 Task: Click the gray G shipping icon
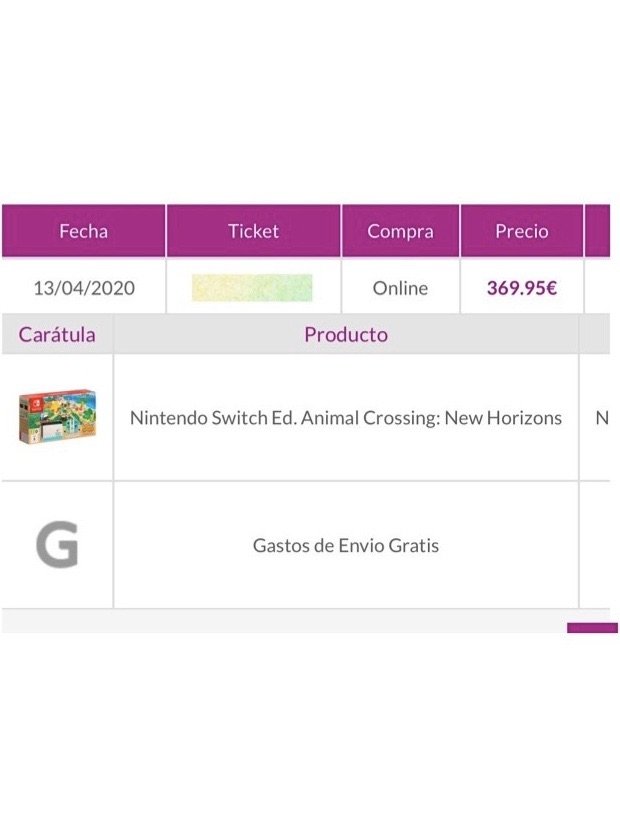pos(57,545)
